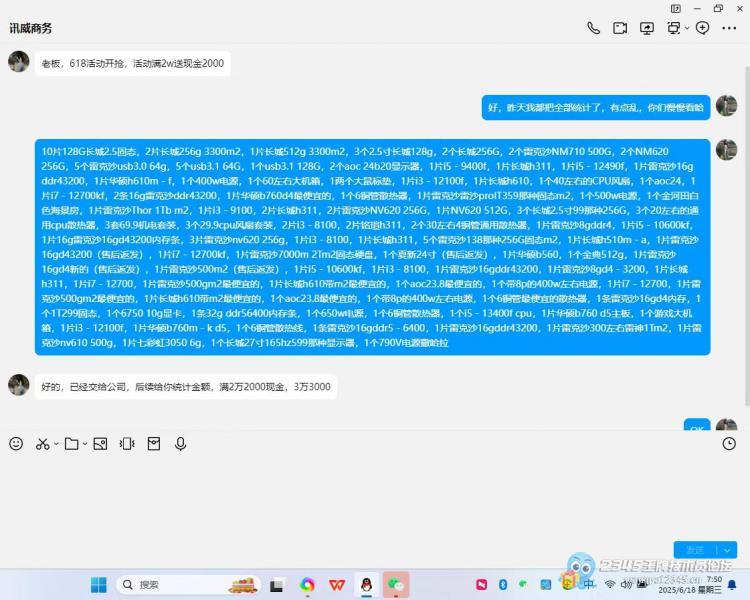Click the send picture icon
The width and height of the screenshot is (750, 600).
tap(100, 444)
